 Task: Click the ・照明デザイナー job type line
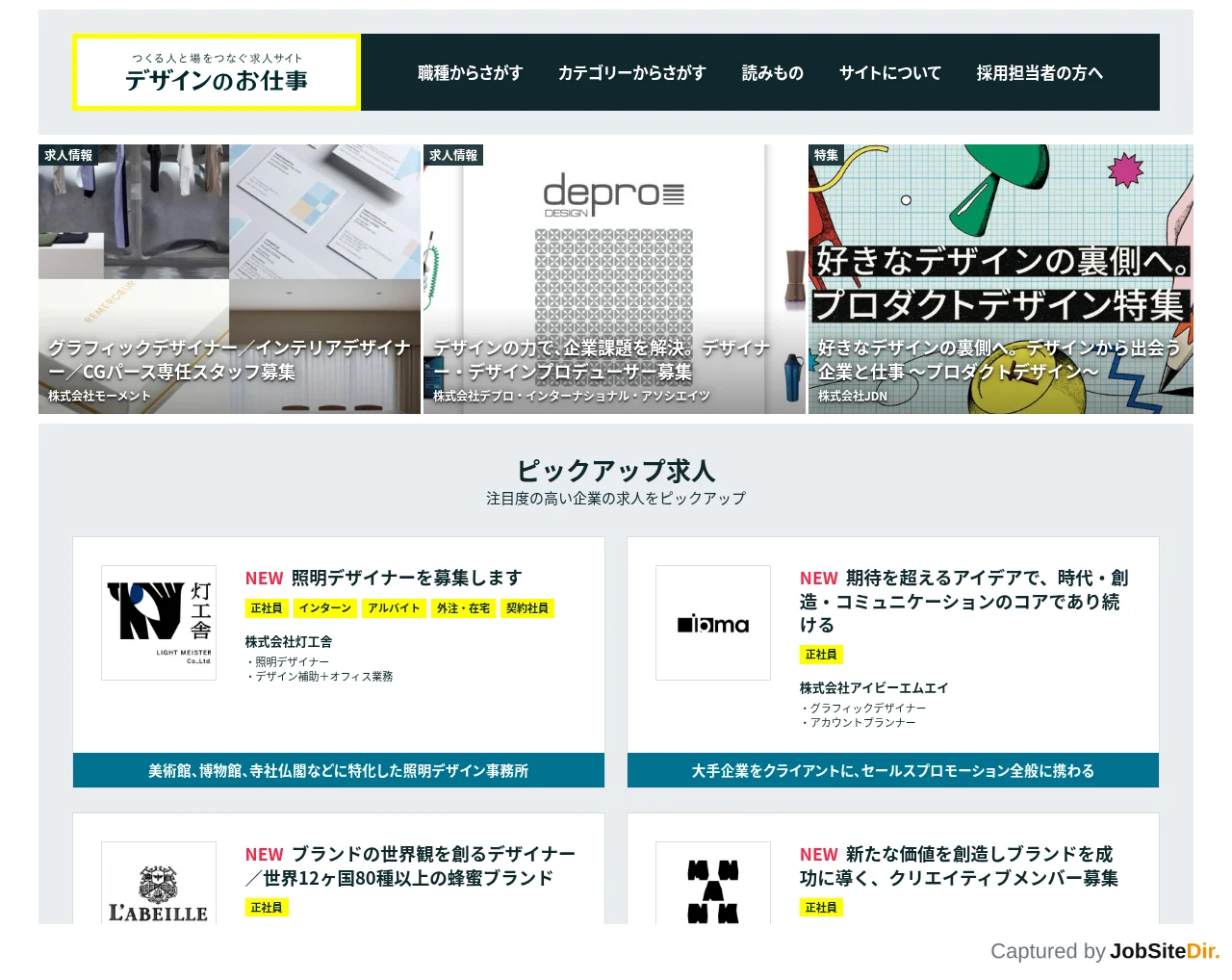pyautogui.click(x=287, y=661)
